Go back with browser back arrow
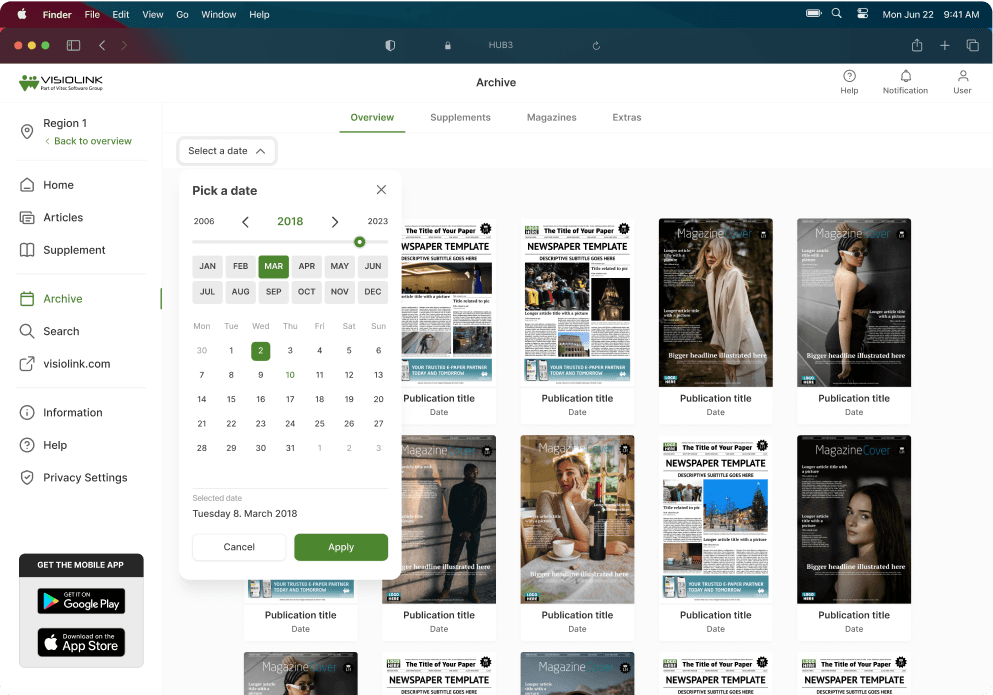The width and height of the screenshot is (993, 695). [x=102, y=45]
